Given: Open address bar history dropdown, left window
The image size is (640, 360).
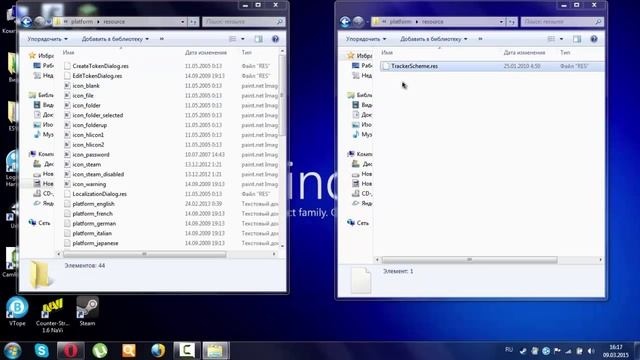Looking at the screenshot, I should [x=182, y=22].
